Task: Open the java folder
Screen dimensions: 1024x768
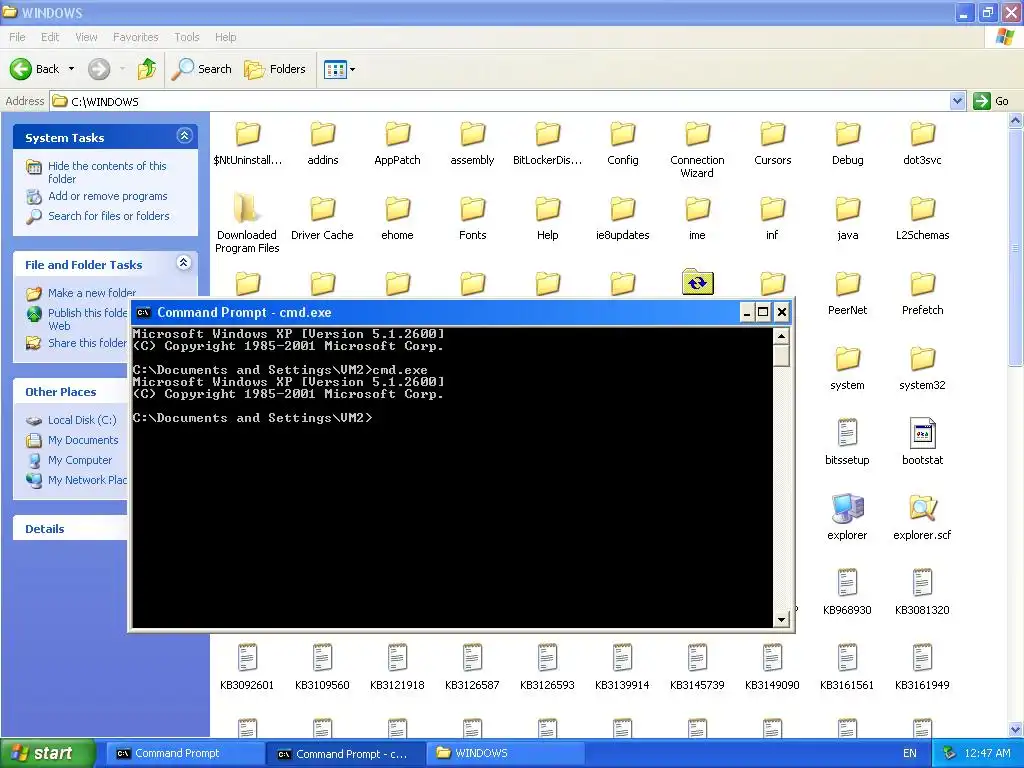Action: click(x=848, y=218)
